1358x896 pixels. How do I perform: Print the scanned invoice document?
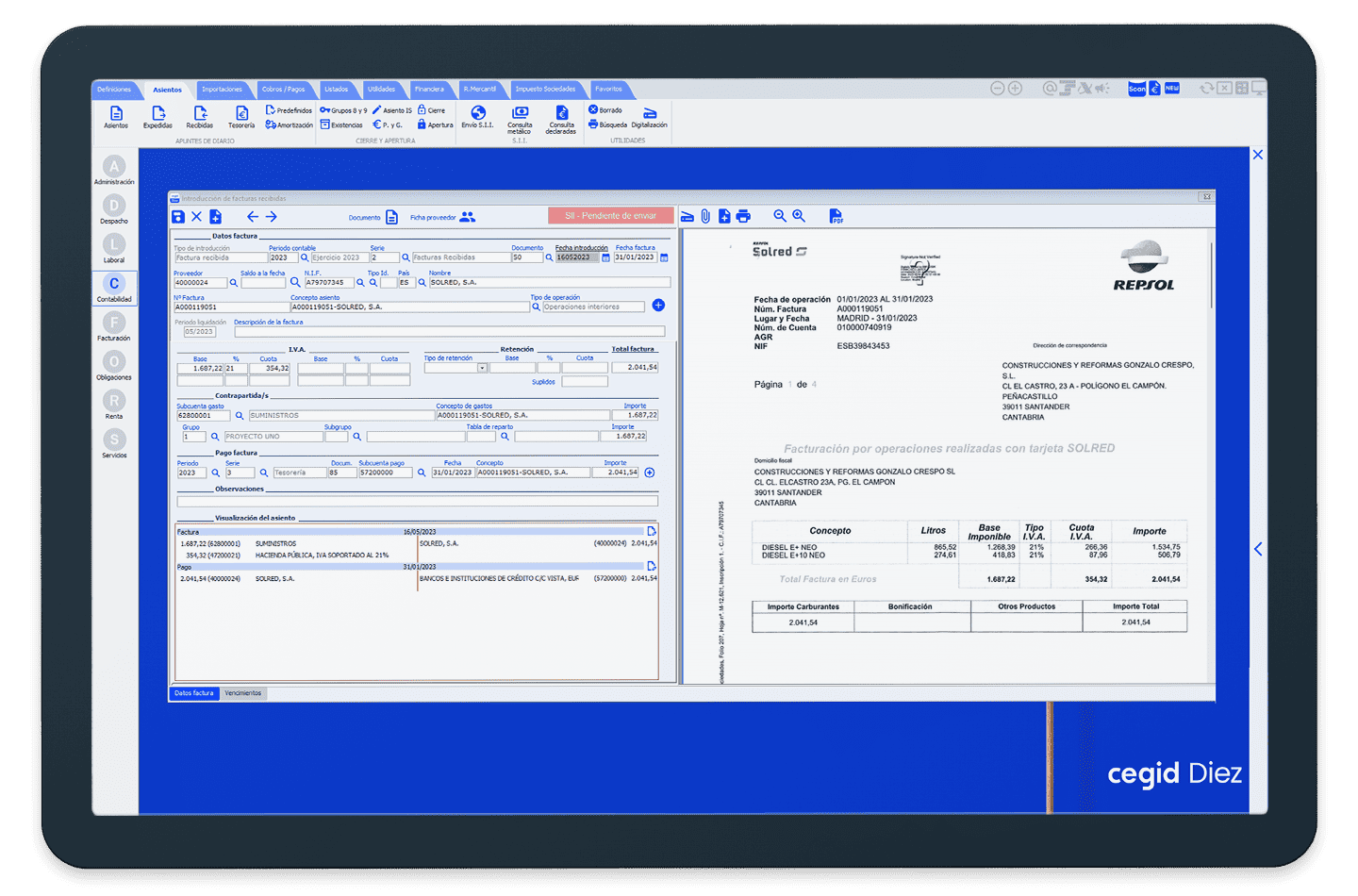click(743, 217)
